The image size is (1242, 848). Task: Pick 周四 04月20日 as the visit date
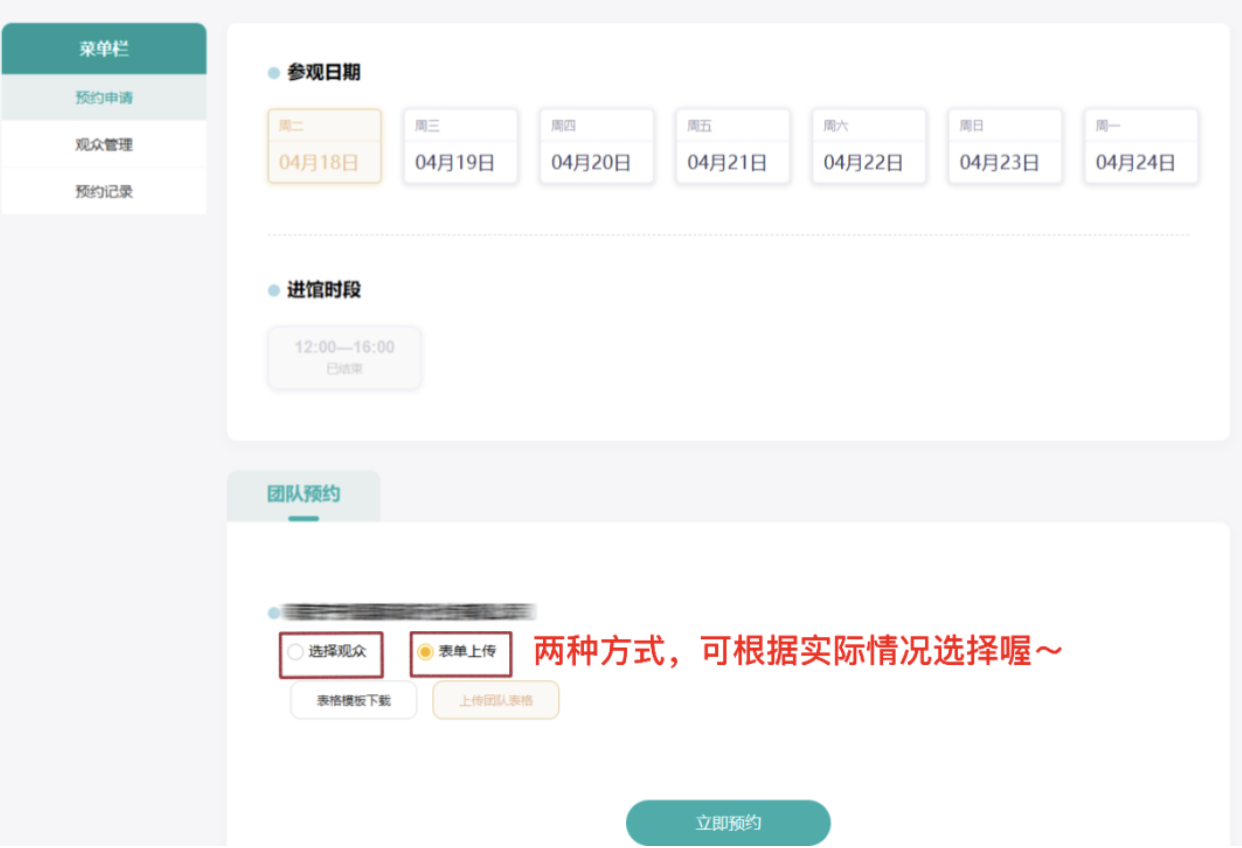[x=596, y=146]
